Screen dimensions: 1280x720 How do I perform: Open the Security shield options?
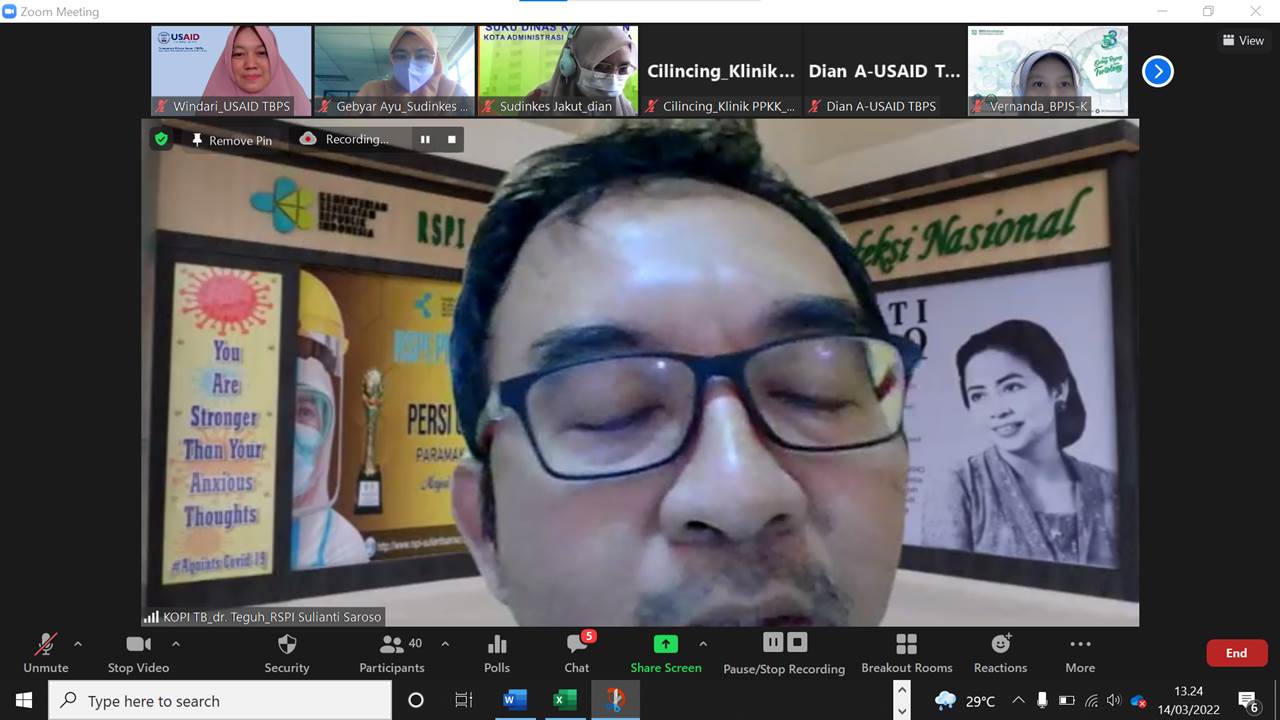coord(286,653)
